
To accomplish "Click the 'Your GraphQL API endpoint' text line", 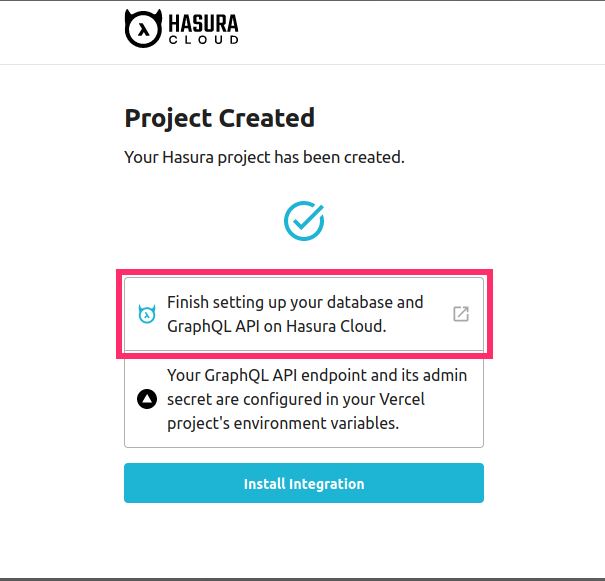I will [310, 377].
